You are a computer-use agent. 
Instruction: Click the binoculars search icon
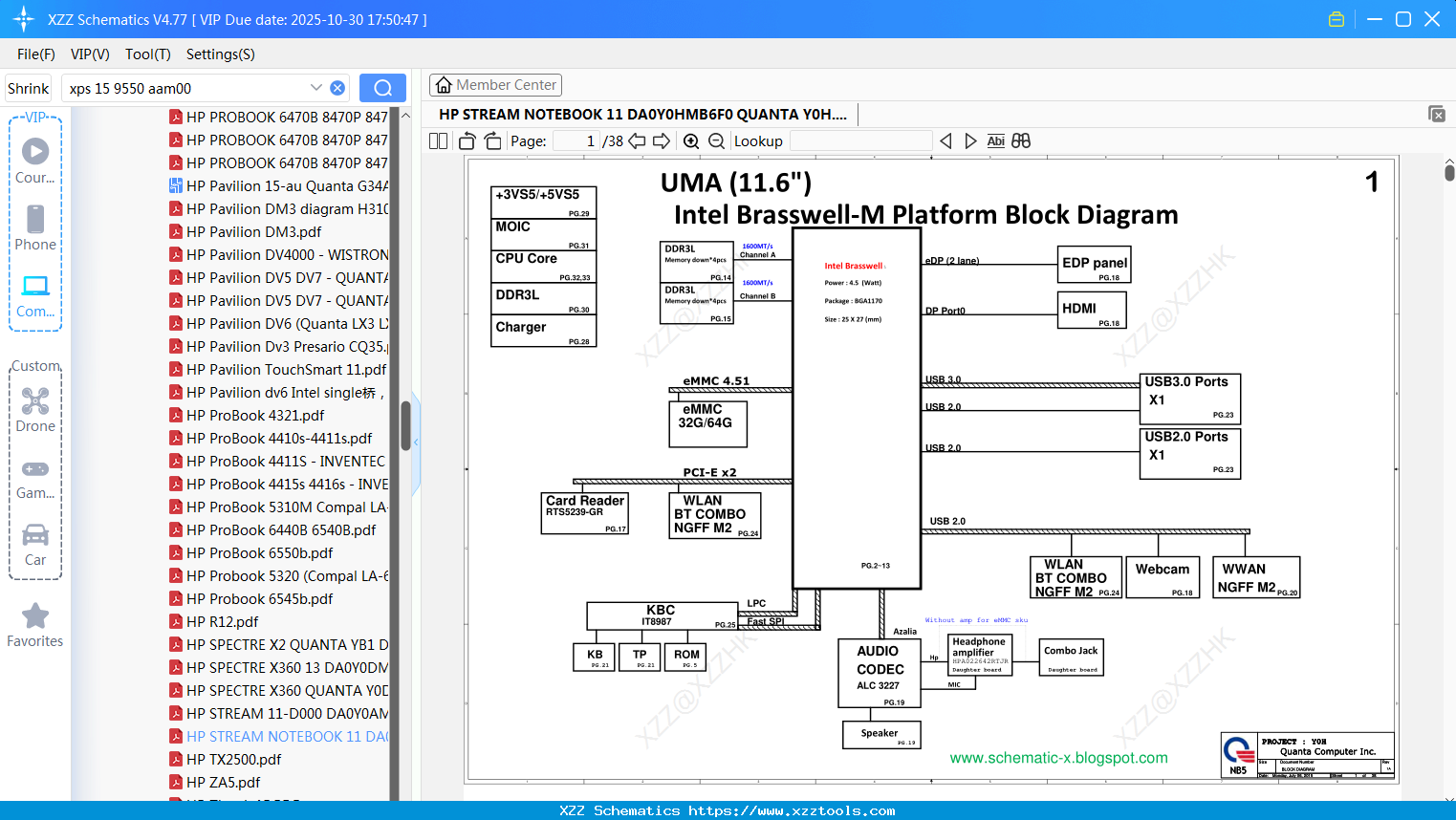click(x=1021, y=140)
